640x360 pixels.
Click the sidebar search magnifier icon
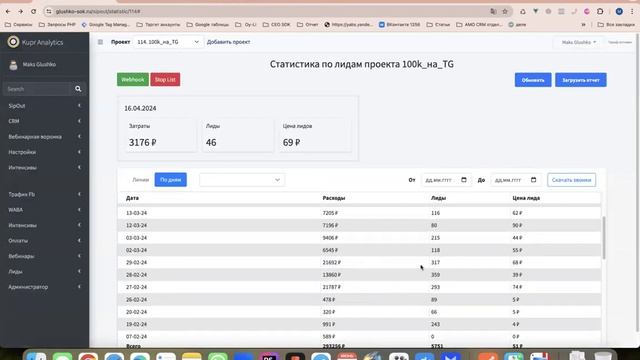78,89
